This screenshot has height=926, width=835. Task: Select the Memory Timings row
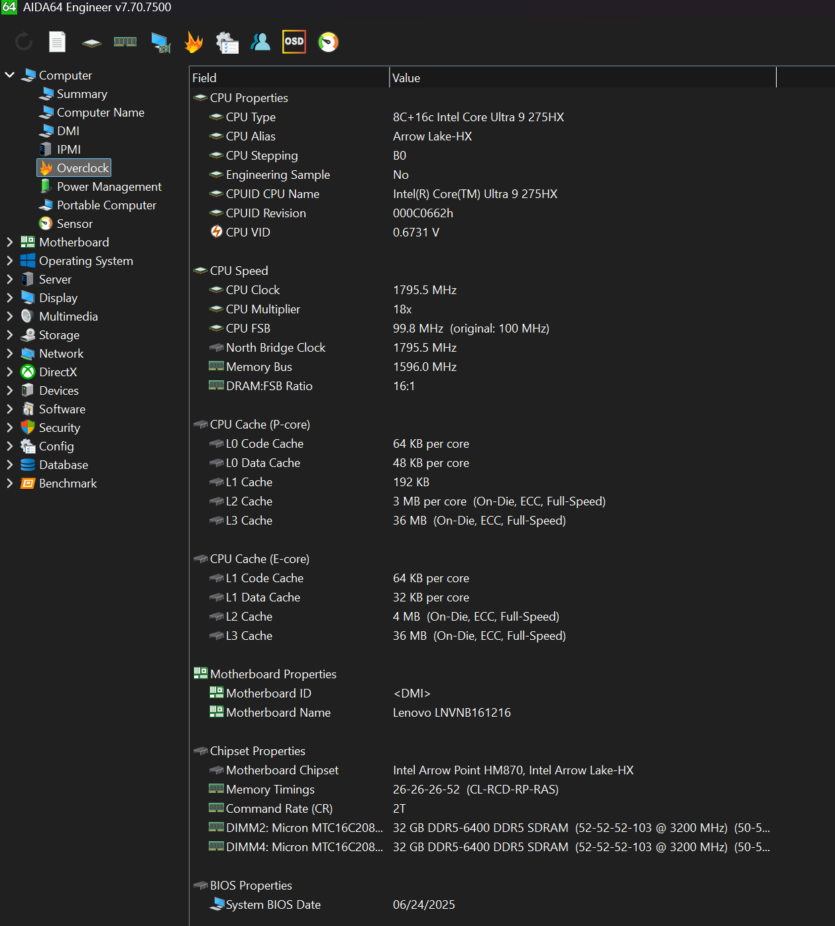pos(483,789)
